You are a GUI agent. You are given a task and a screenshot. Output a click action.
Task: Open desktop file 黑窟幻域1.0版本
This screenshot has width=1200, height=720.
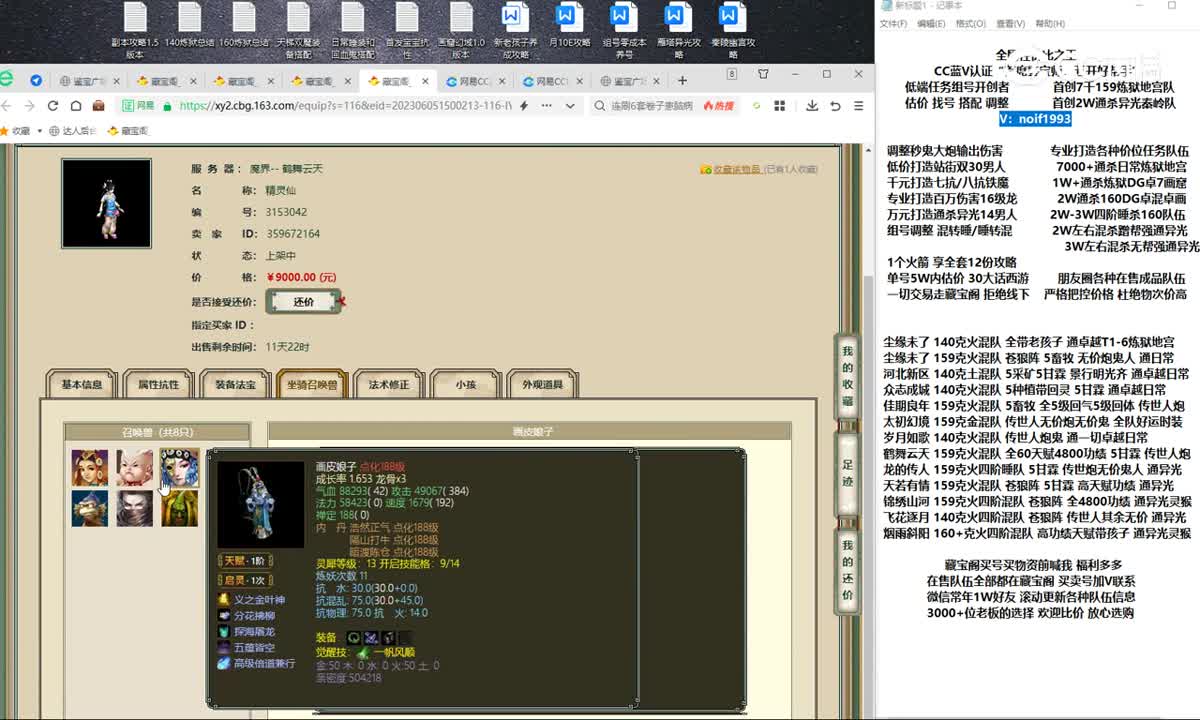461,31
